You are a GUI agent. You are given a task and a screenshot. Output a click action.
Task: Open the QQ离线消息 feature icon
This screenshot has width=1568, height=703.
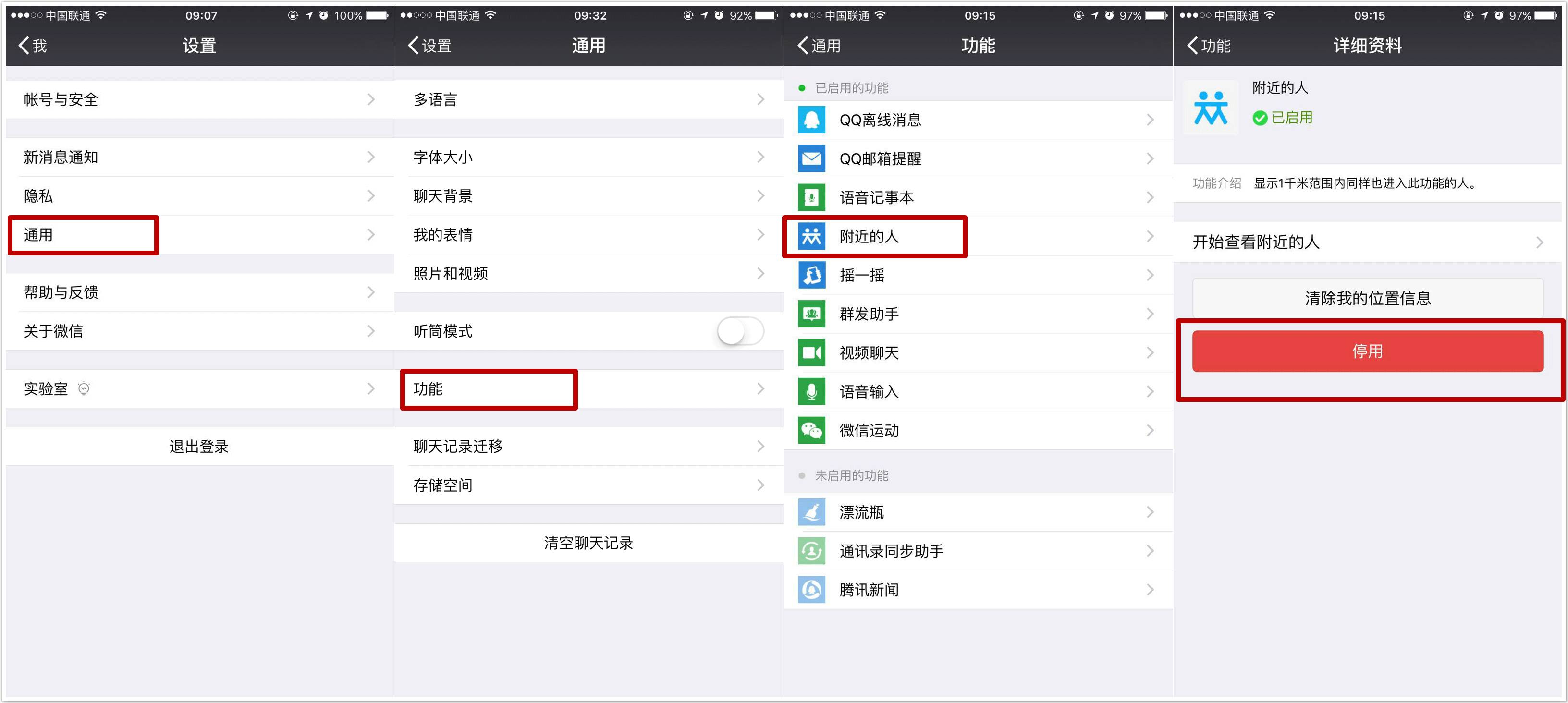point(811,120)
